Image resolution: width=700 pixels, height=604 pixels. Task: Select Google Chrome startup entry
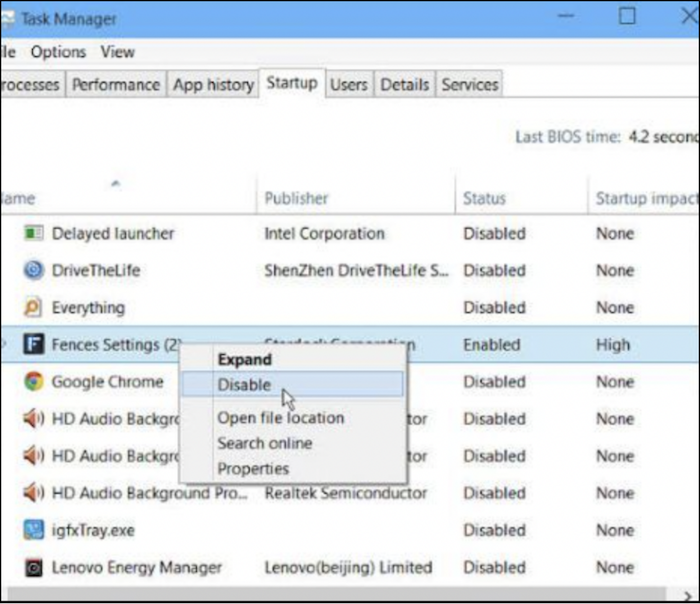pyautogui.click(x=108, y=382)
